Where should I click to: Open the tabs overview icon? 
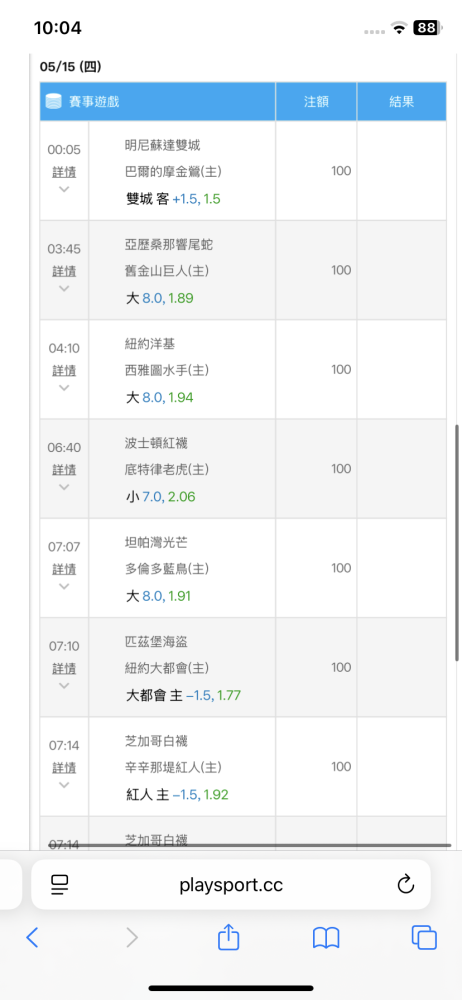[424, 937]
